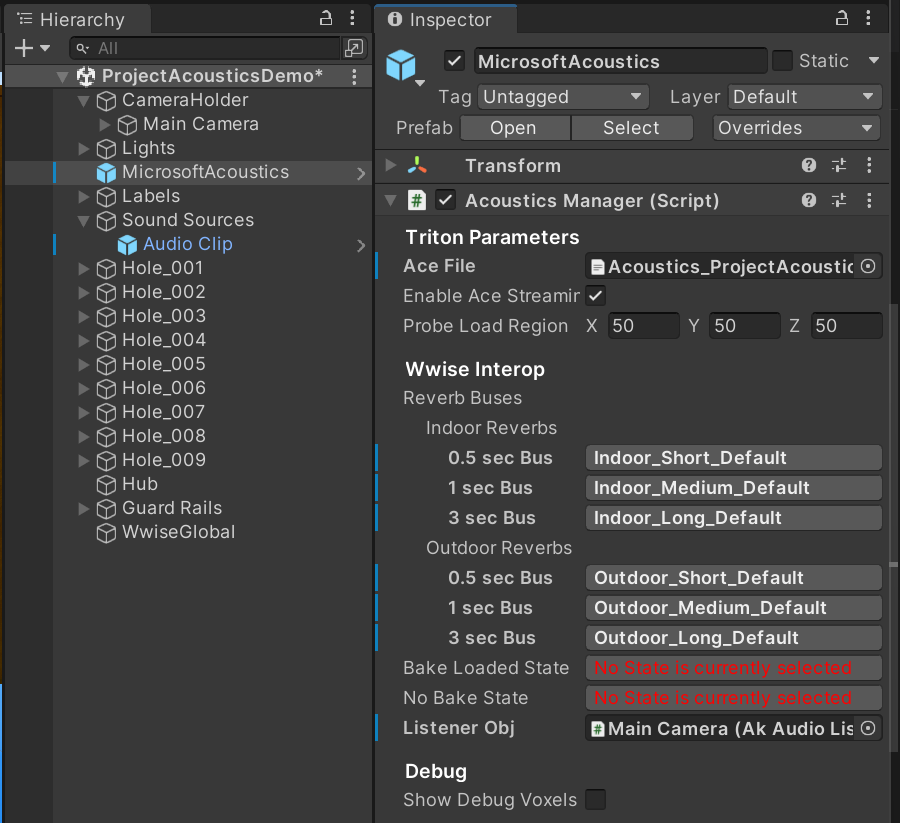This screenshot has height=823, width=900.
Task: Click the MicrosoftAcoustics prefab chevron arrow
Action: (360, 173)
